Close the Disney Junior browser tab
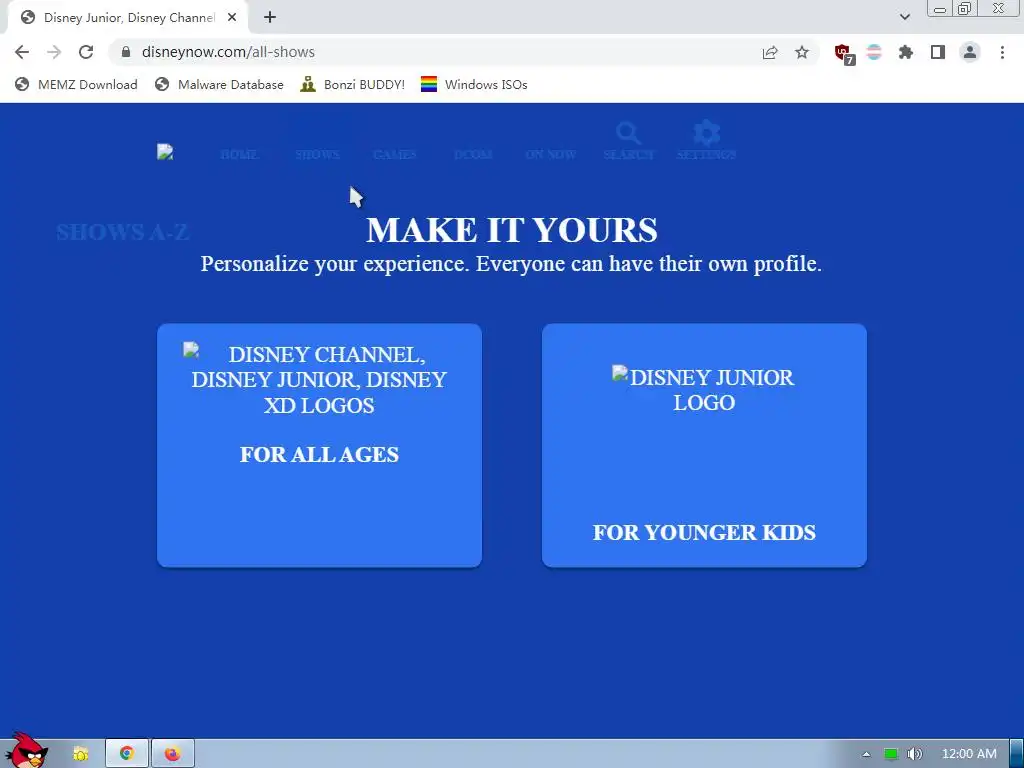This screenshot has height=768, width=1024. click(x=232, y=18)
